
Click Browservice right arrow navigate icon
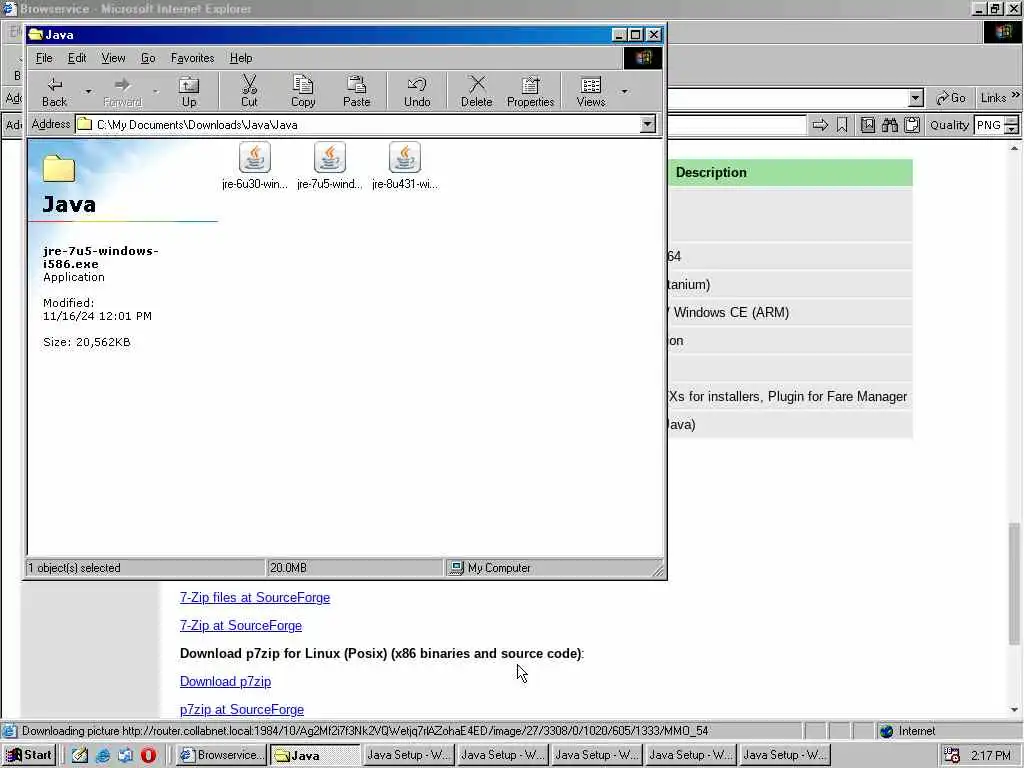click(x=820, y=125)
